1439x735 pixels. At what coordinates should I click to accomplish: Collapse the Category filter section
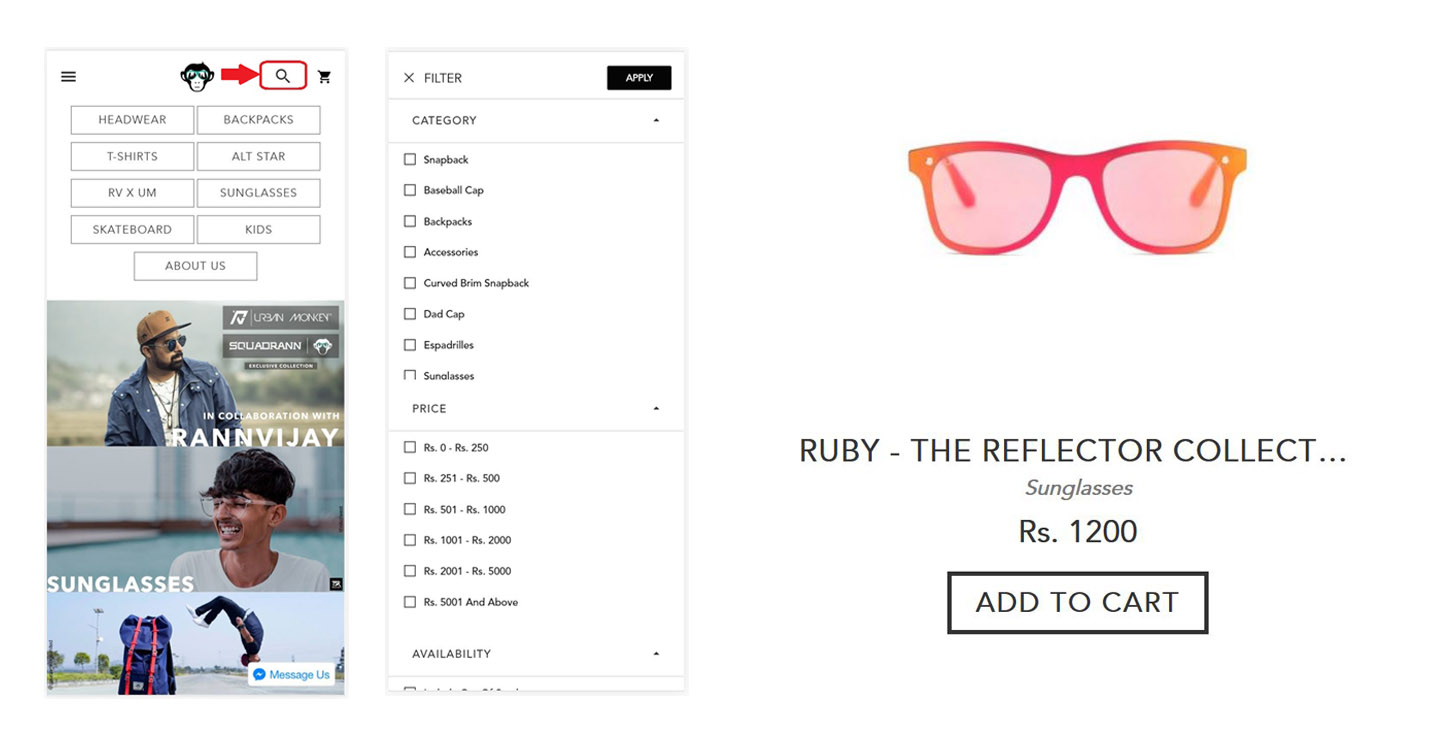pos(656,121)
